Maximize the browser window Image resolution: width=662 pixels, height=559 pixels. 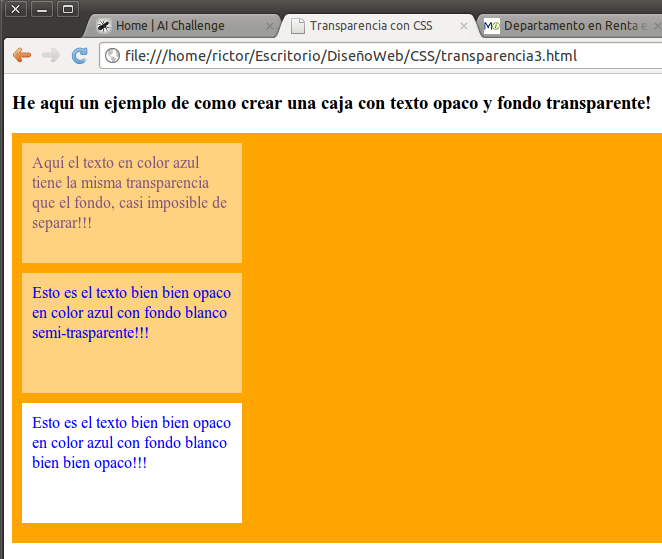pyautogui.click(x=68, y=9)
